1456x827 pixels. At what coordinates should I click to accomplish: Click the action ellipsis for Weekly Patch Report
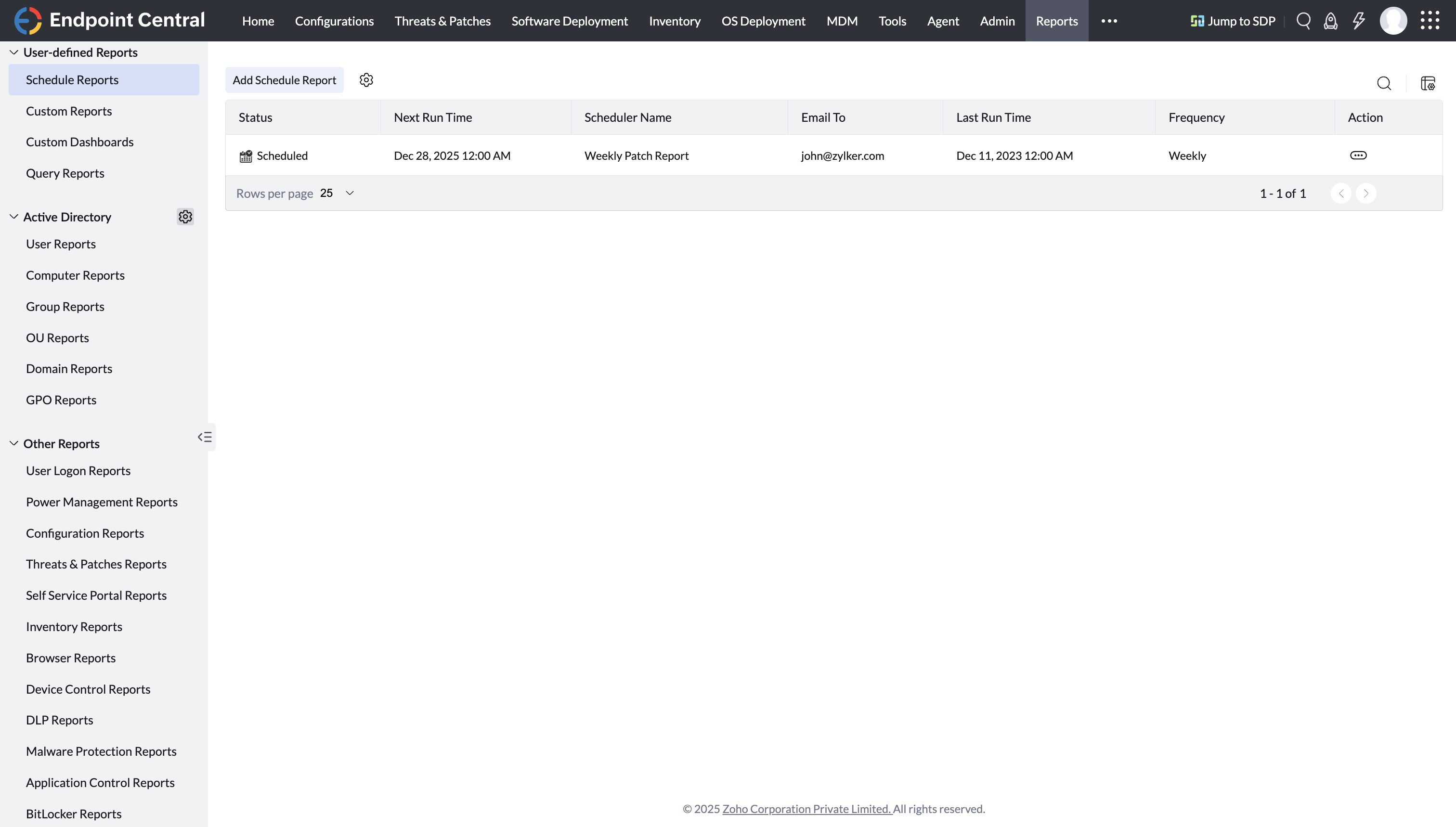[1358, 155]
